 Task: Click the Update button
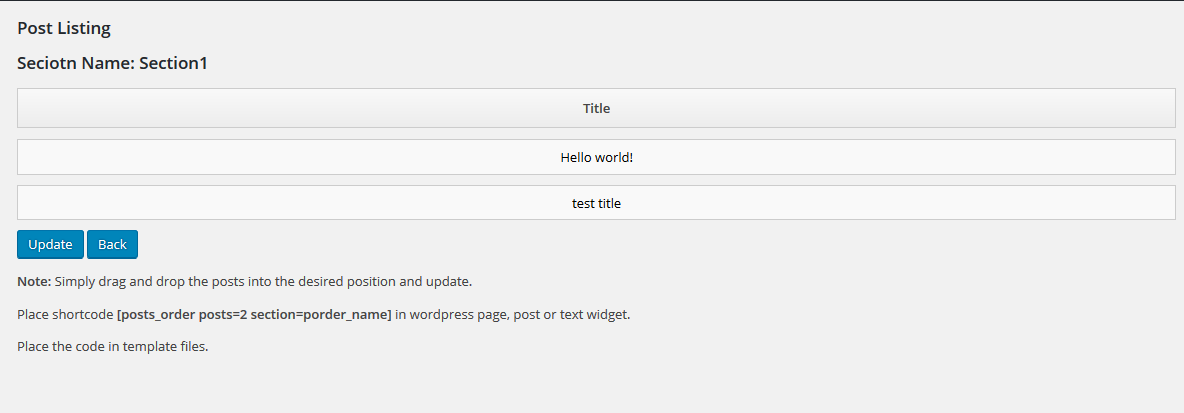click(50, 245)
